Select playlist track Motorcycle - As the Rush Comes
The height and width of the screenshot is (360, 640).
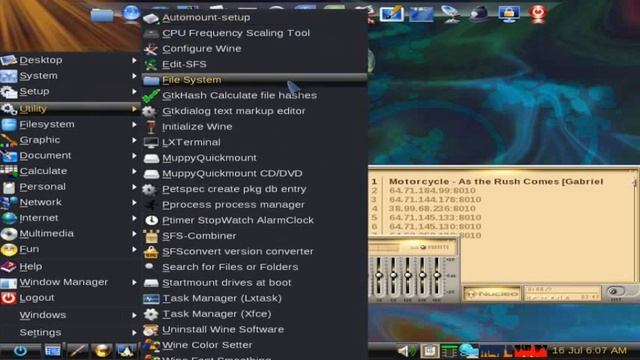[496, 181]
